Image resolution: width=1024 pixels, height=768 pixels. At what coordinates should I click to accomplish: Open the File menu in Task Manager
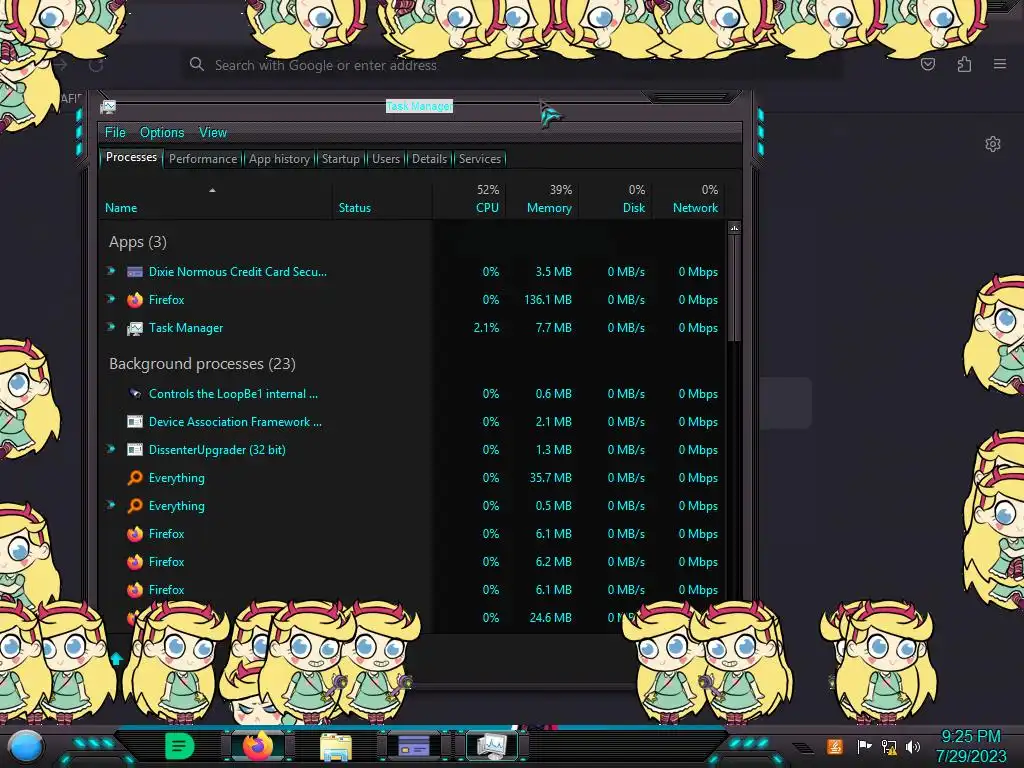tap(115, 133)
